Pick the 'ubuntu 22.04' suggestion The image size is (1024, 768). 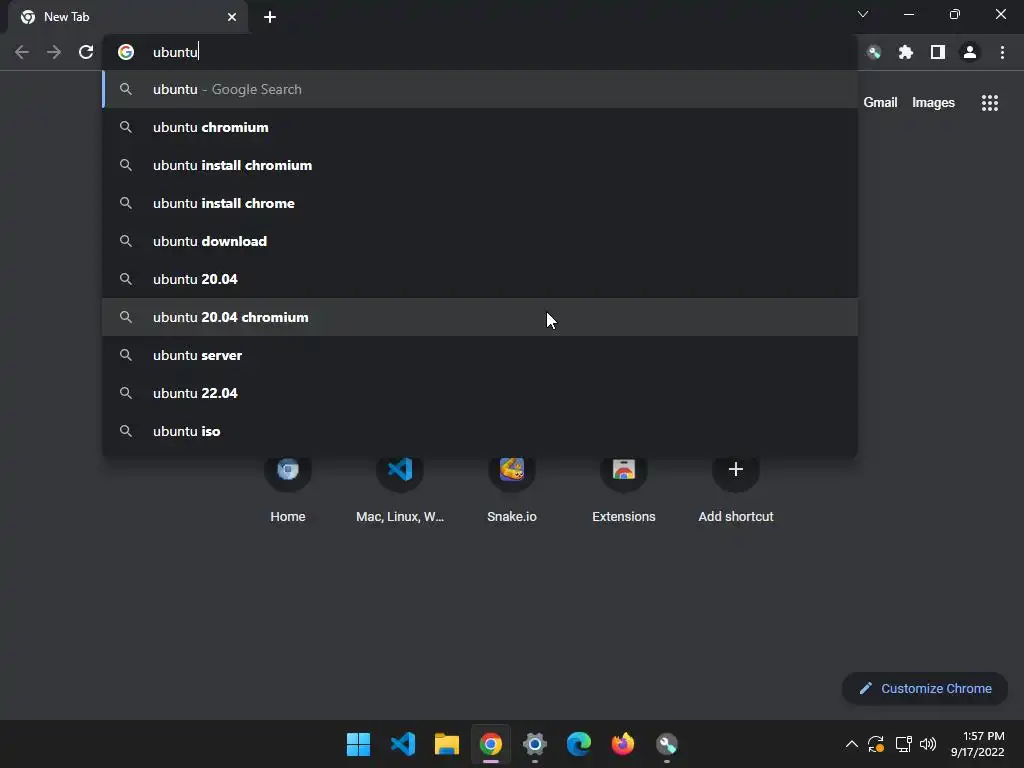(480, 393)
